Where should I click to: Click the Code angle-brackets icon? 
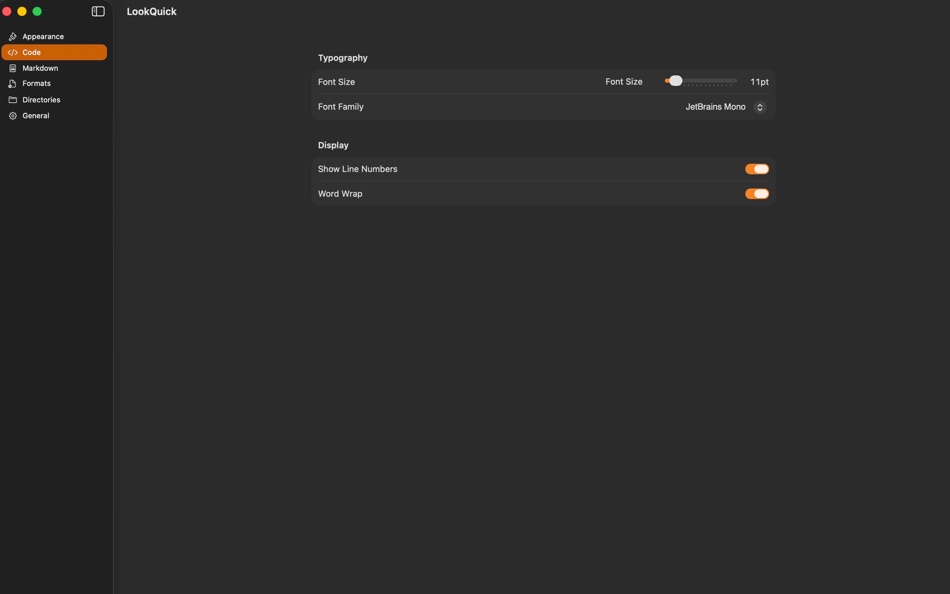pos(12,51)
